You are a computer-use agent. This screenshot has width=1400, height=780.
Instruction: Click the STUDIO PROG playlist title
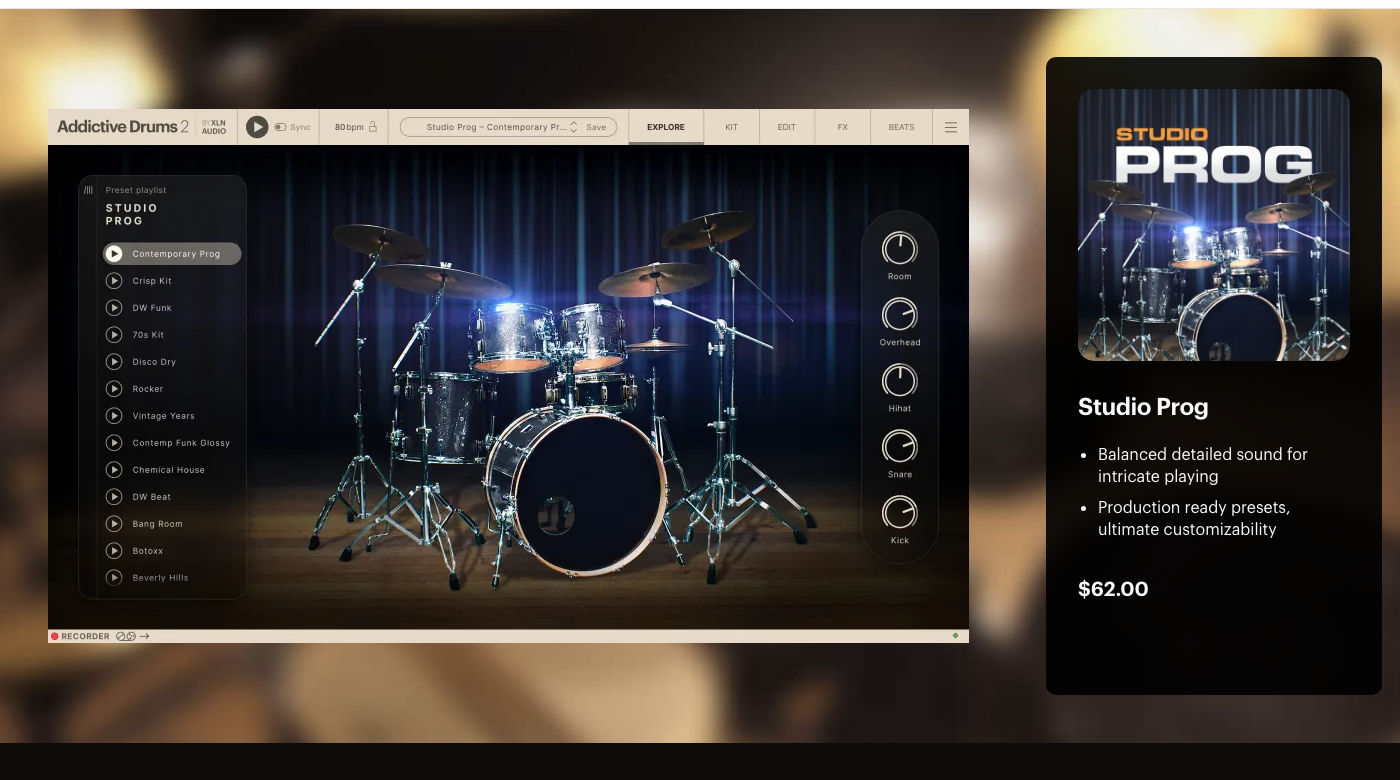pos(132,214)
